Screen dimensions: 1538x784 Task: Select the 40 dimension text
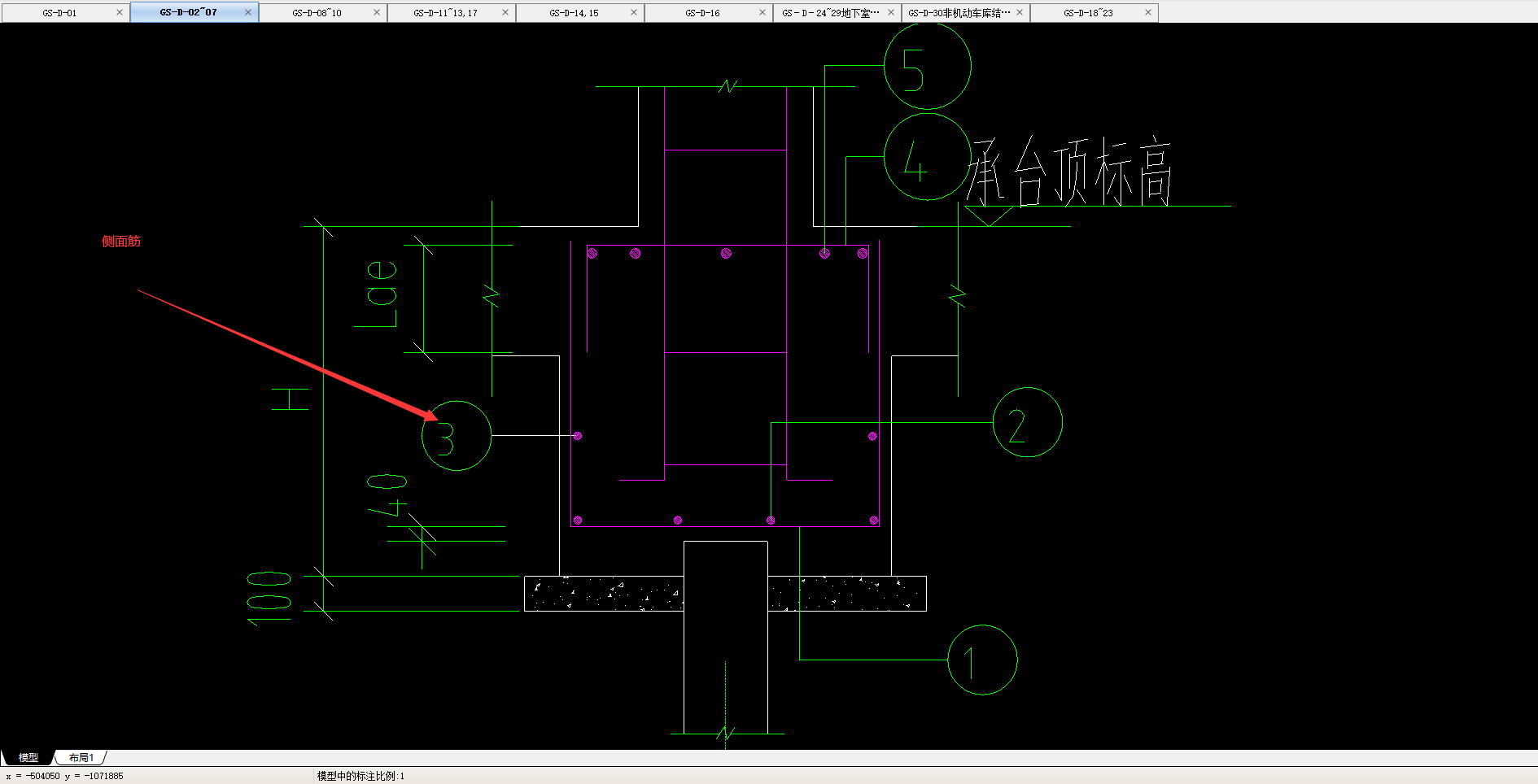(x=387, y=495)
